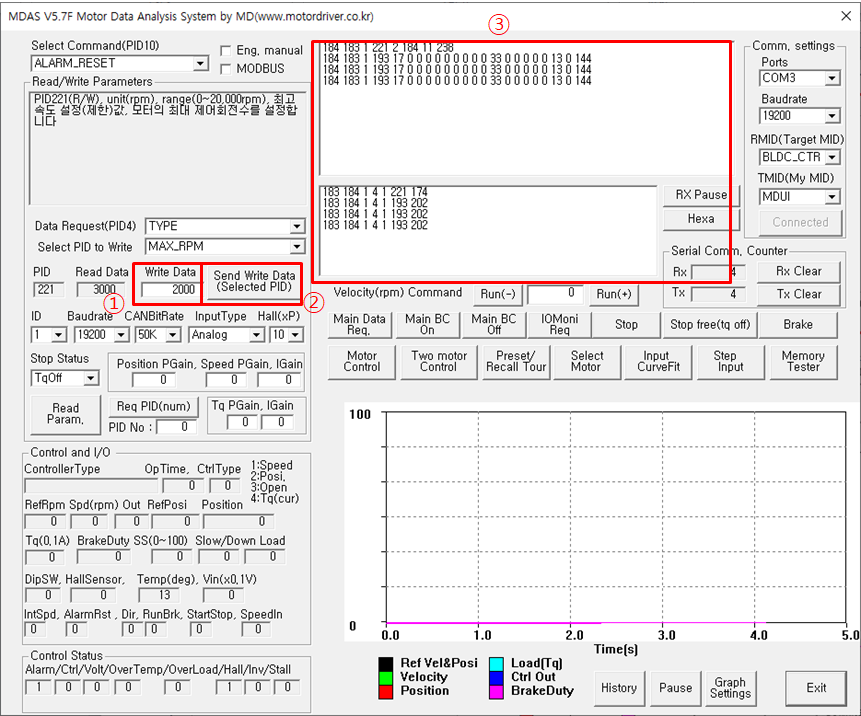Click the Main Data Req. button
The image size is (861, 716).
point(359,325)
